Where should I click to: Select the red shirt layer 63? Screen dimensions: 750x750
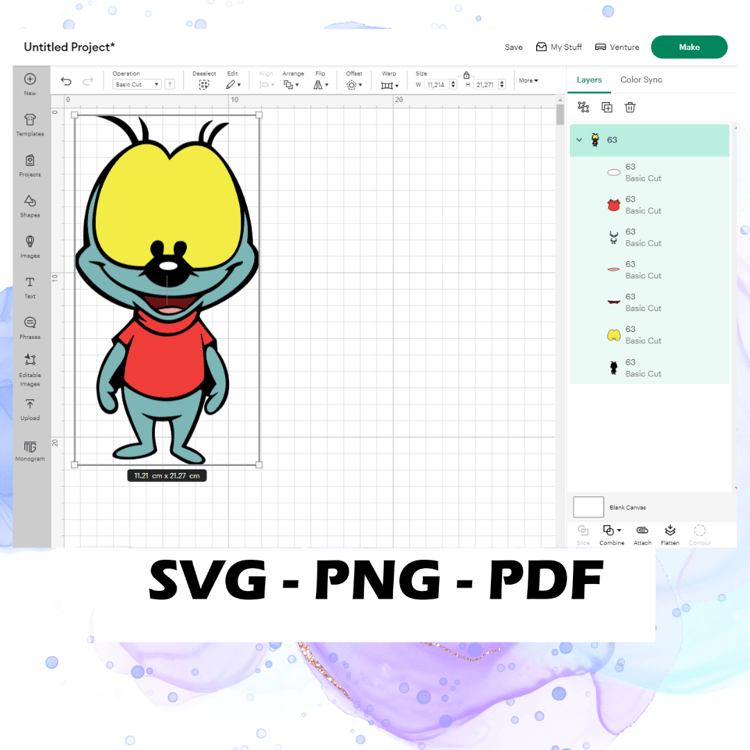pyautogui.click(x=650, y=205)
